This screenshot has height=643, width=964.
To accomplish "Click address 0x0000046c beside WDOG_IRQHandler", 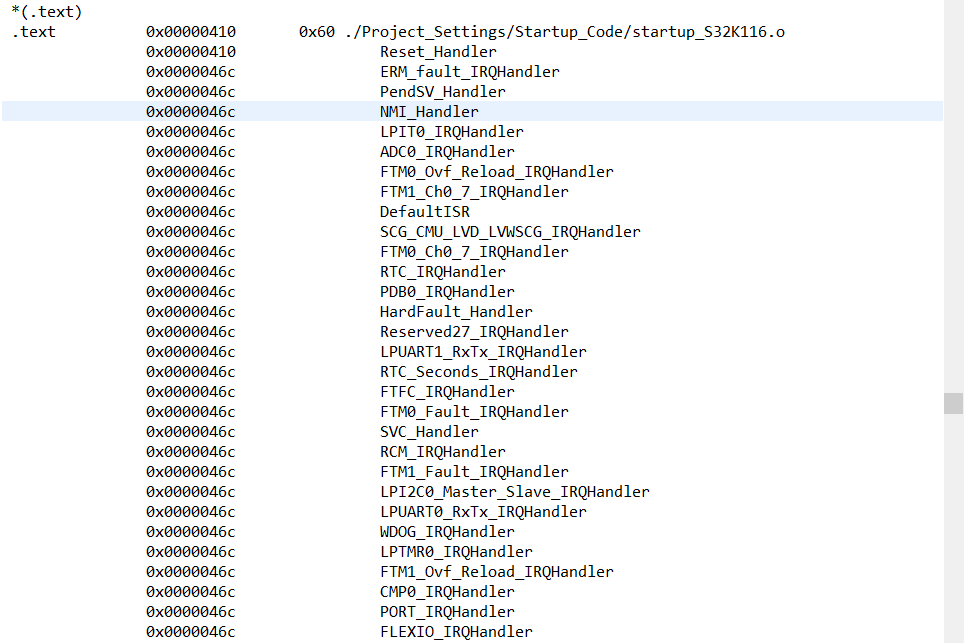I will 191,532.
